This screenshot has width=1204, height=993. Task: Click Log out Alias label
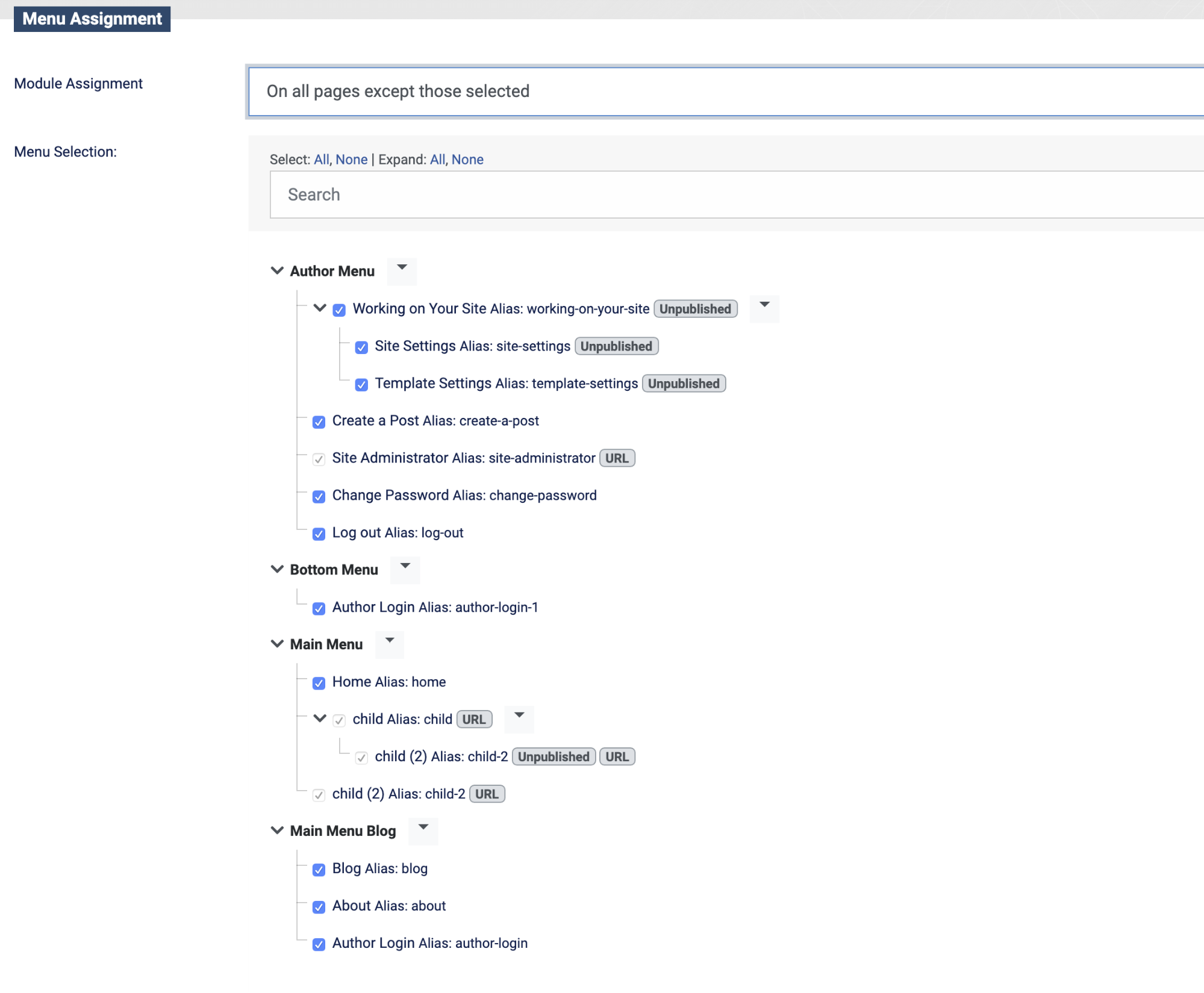(x=398, y=532)
